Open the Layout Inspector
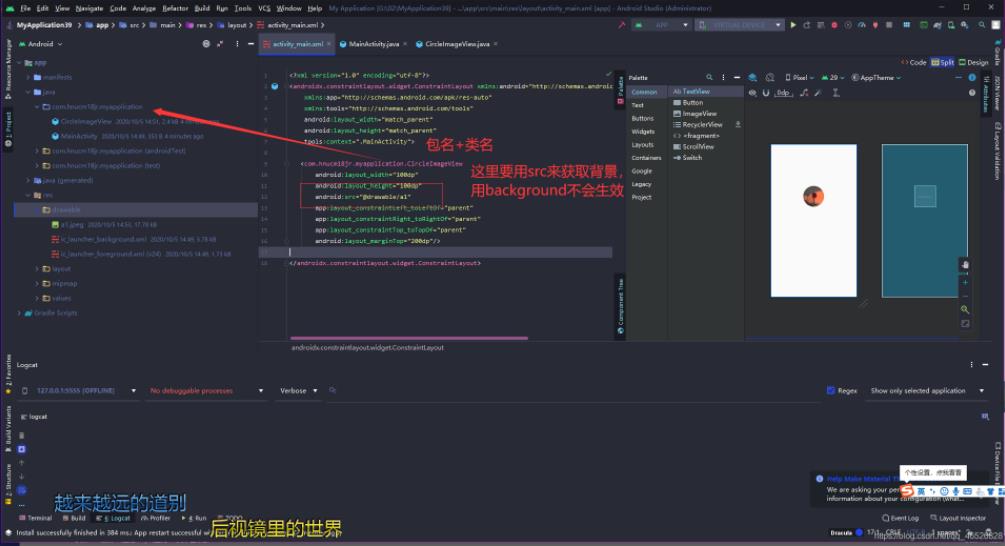This screenshot has height=546, width=1005. point(959,518)
